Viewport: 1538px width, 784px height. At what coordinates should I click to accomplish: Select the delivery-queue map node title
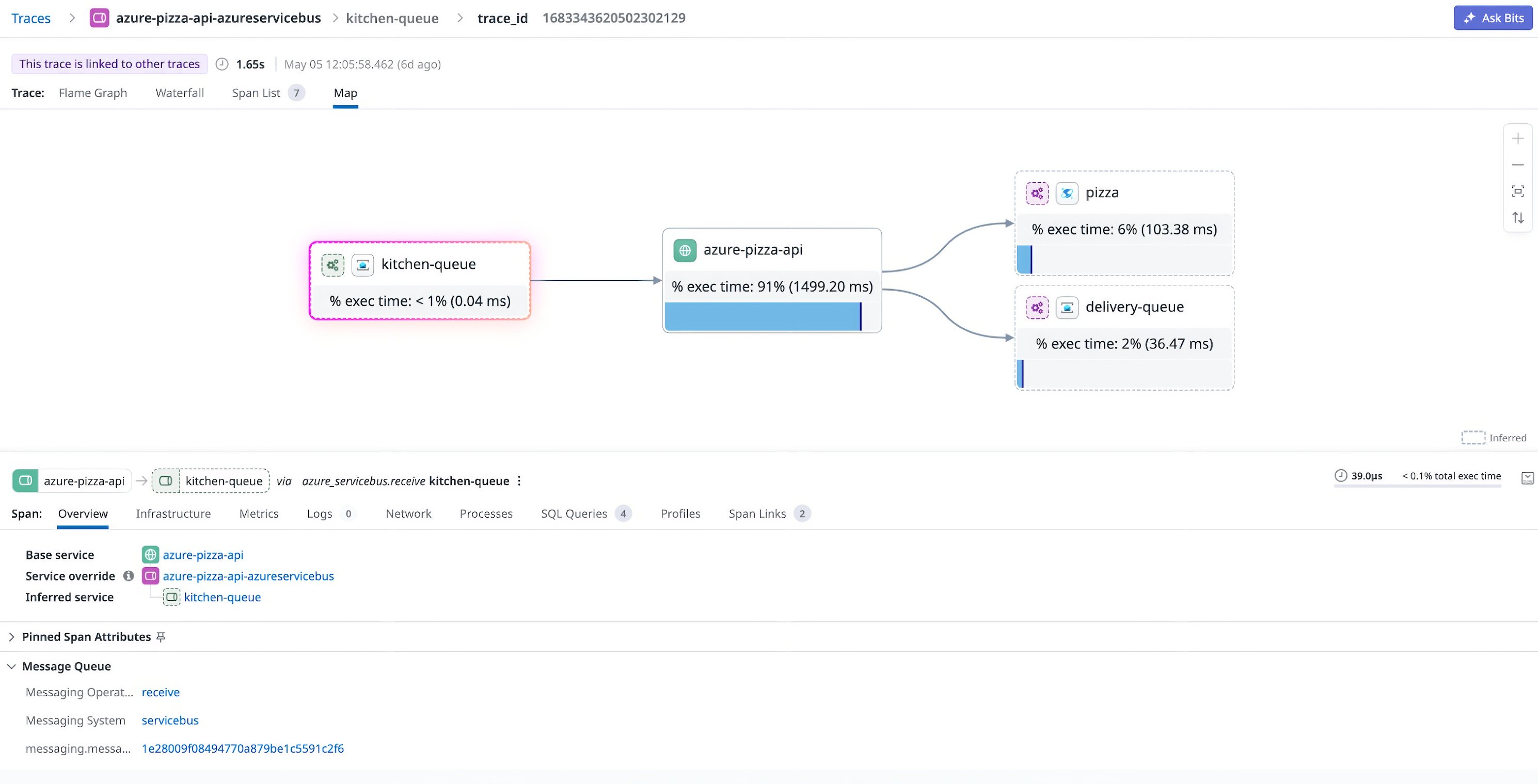pyautogui.click(x=1134, y=307)
